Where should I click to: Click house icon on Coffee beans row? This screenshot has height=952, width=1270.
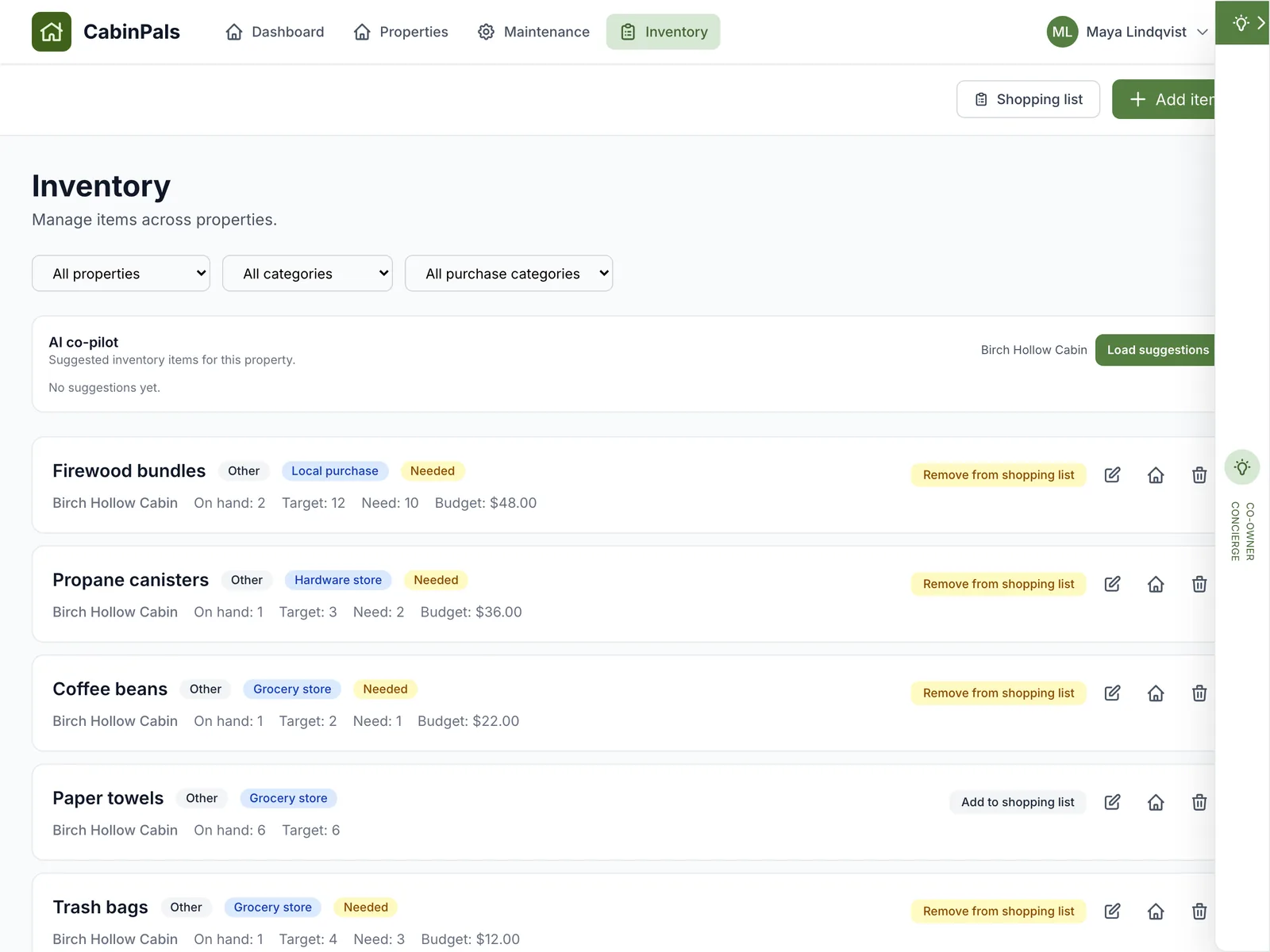(x=1156, y=693)
